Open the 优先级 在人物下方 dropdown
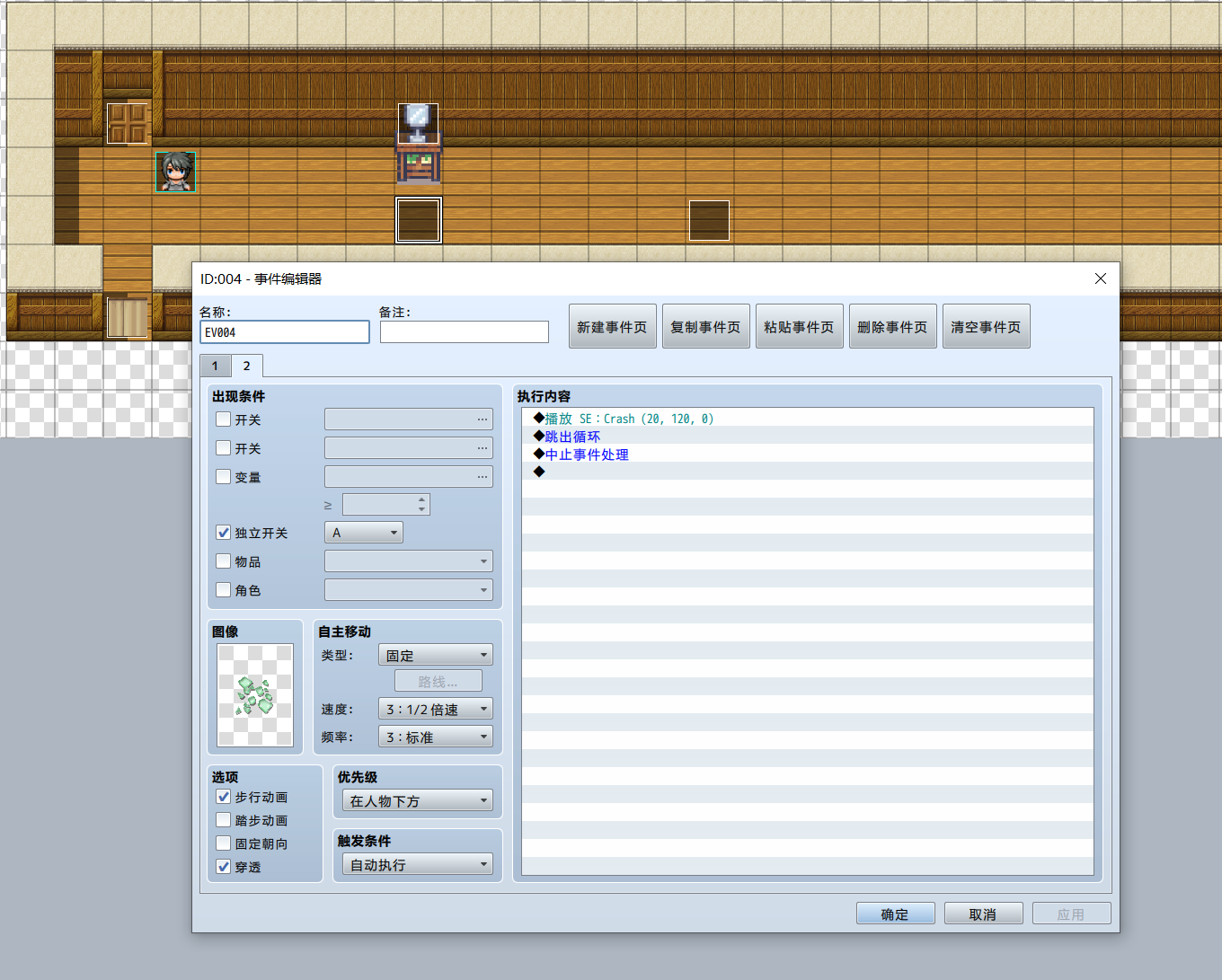 pos(418,801)
